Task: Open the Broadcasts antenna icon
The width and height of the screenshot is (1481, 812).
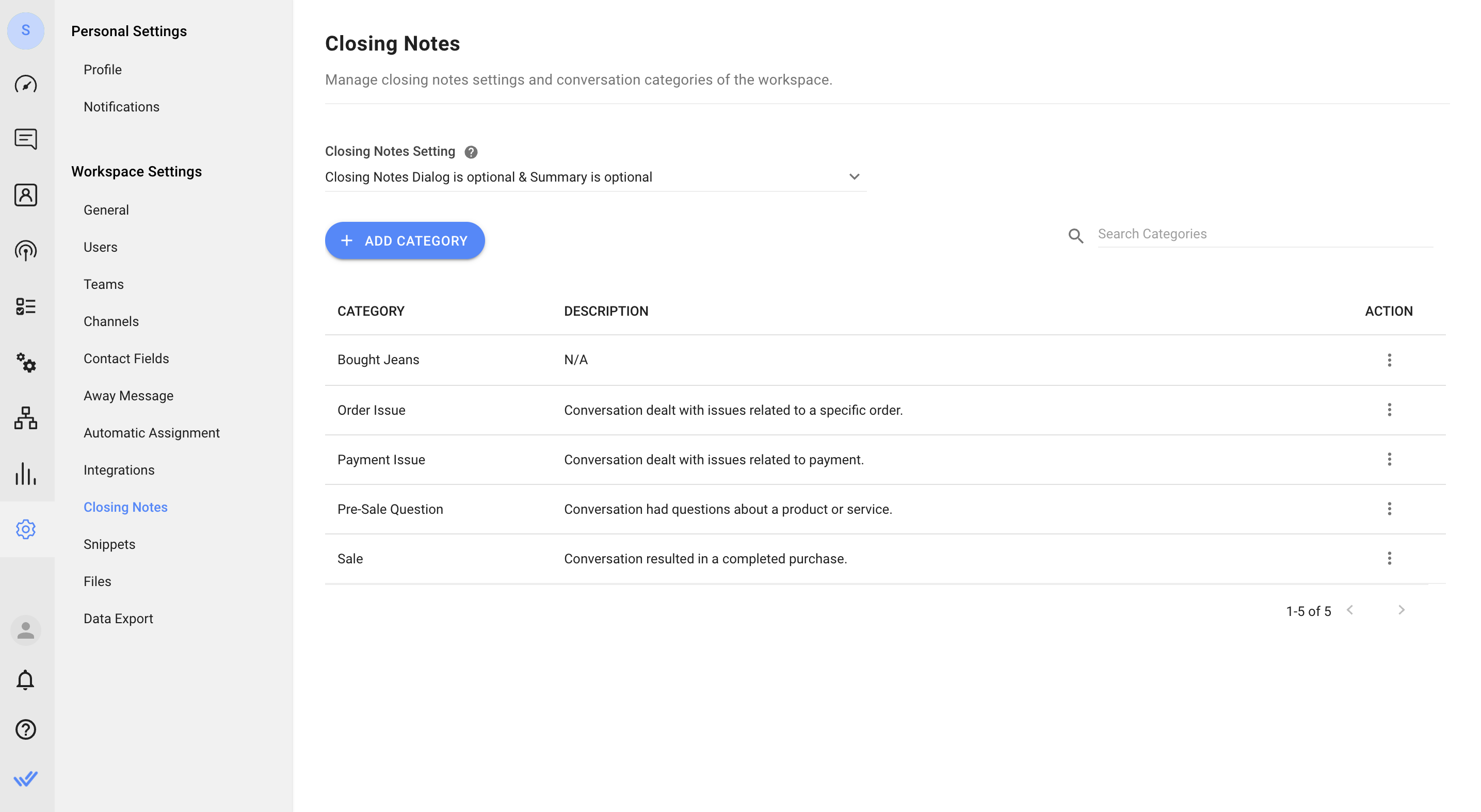Action: pos(25,251)
